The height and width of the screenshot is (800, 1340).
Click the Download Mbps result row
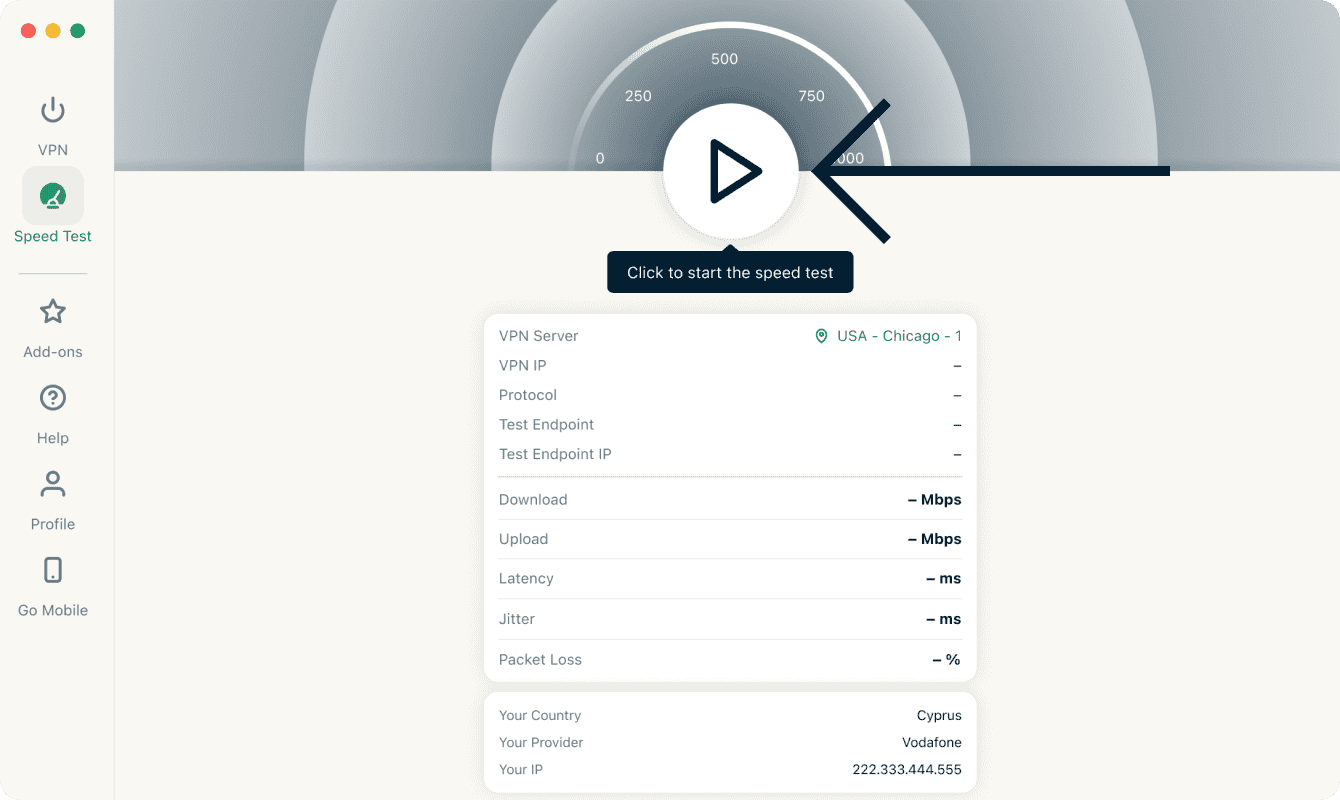730,500
